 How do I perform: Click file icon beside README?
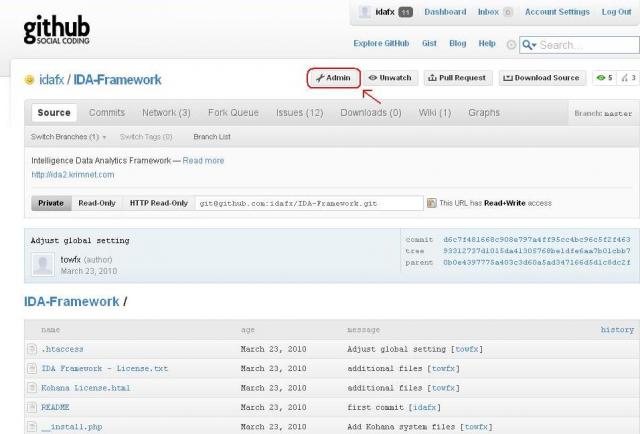pos(32,407)
